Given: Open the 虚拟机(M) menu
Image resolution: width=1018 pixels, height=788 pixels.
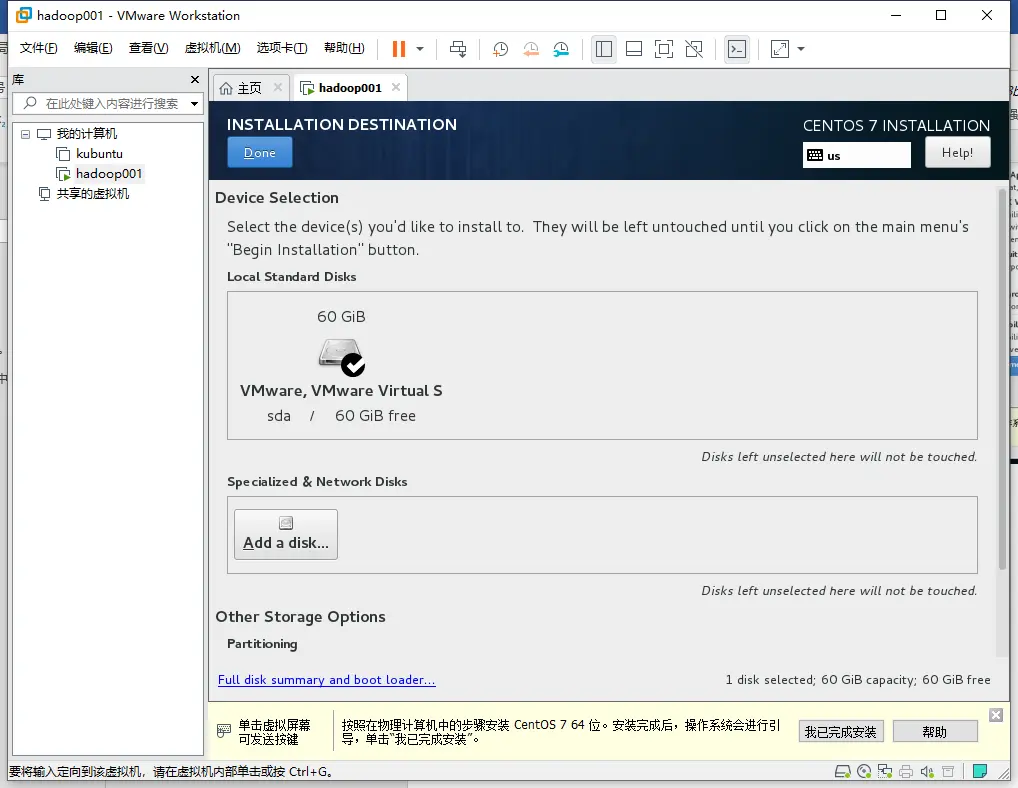Looking at the screenshot, I should [x=212, y=48].
